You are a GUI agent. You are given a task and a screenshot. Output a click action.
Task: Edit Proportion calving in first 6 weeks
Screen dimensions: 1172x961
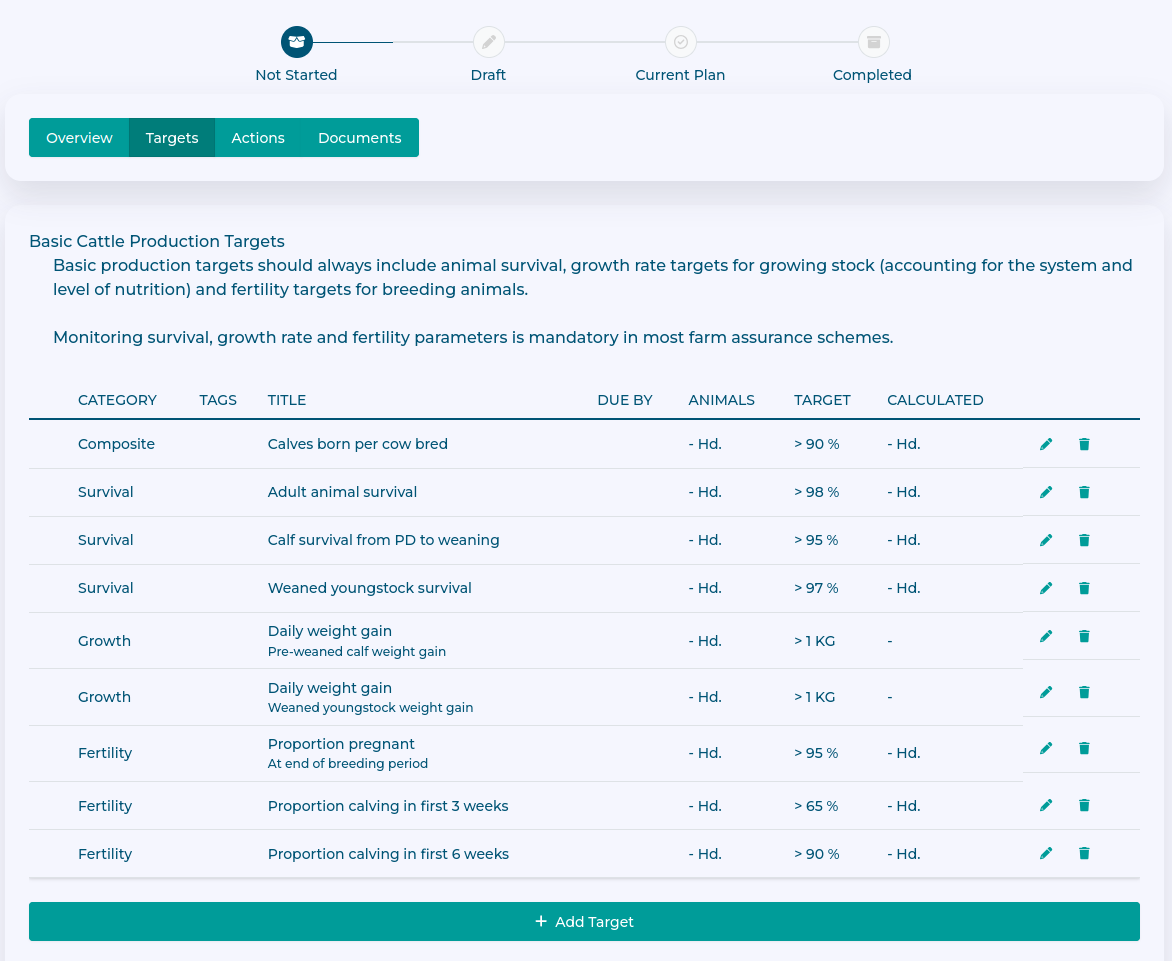1046,853
